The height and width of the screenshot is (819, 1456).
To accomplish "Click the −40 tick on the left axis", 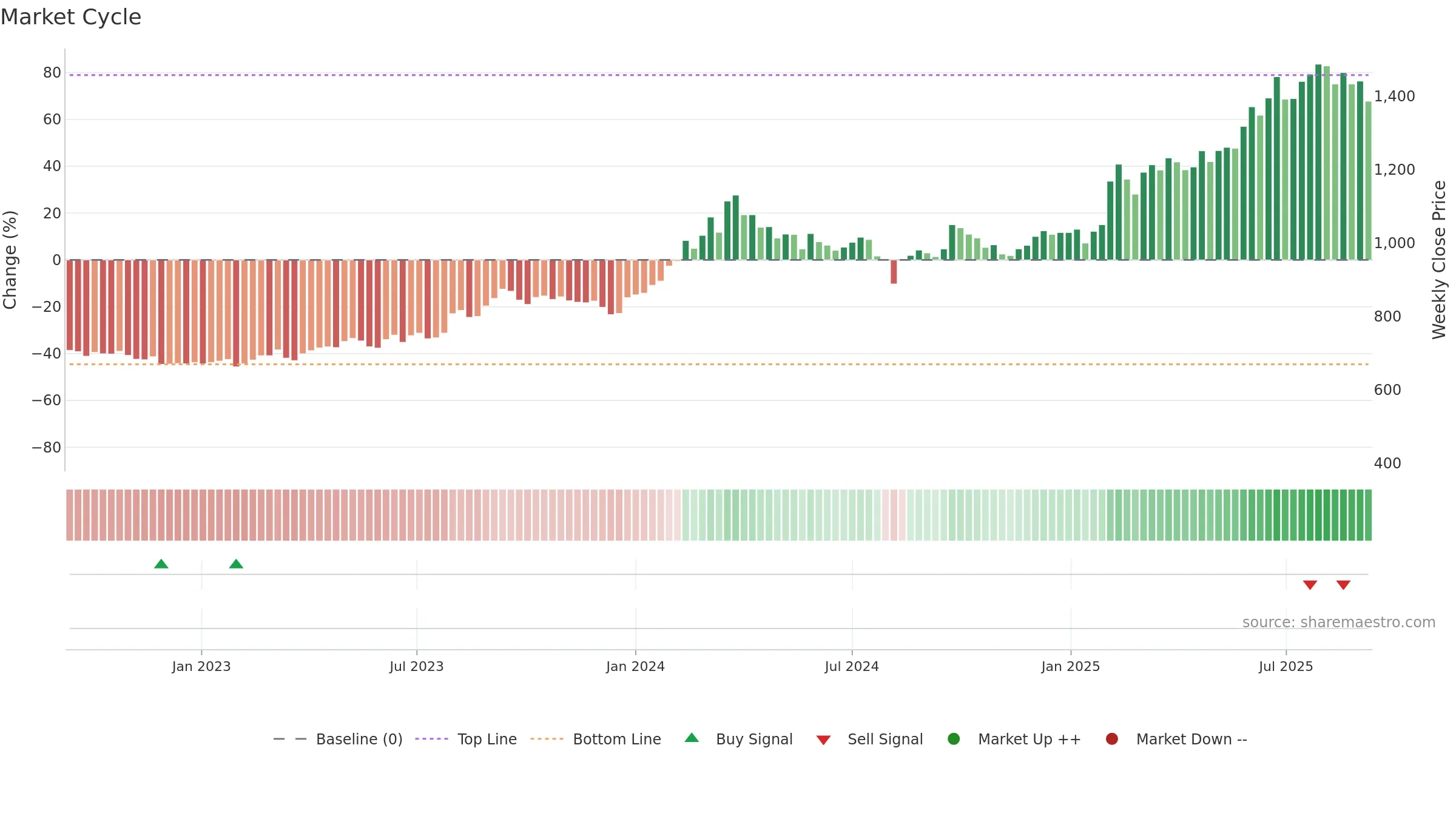I will click(47, 354).
